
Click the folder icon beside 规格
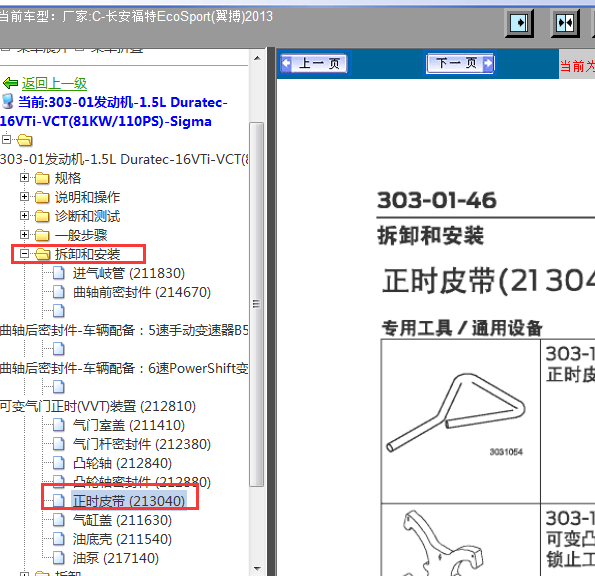click(42, 178)
